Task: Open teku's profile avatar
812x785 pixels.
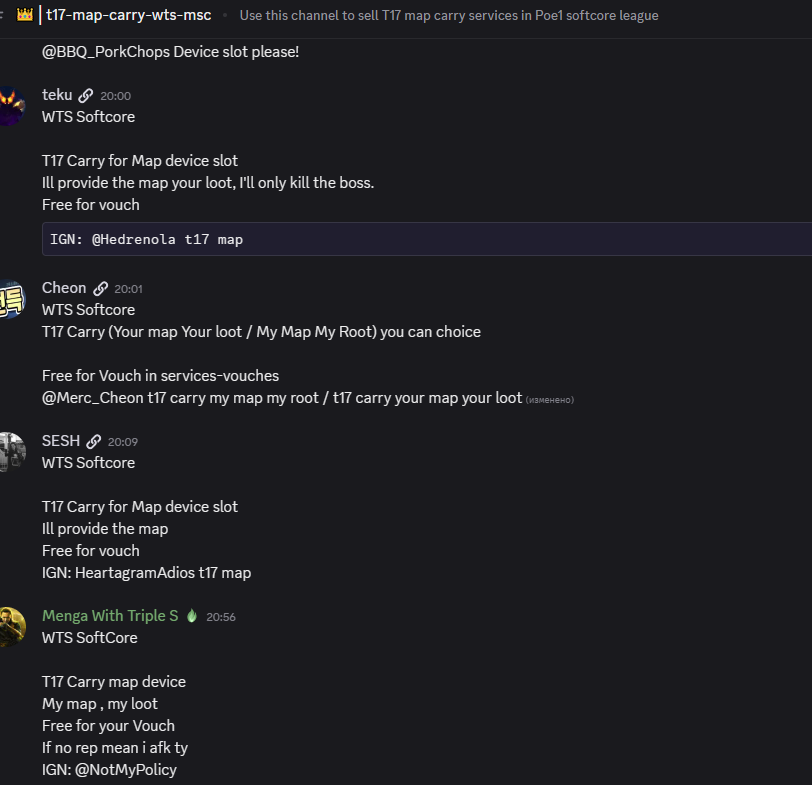Action: (11, 107)
